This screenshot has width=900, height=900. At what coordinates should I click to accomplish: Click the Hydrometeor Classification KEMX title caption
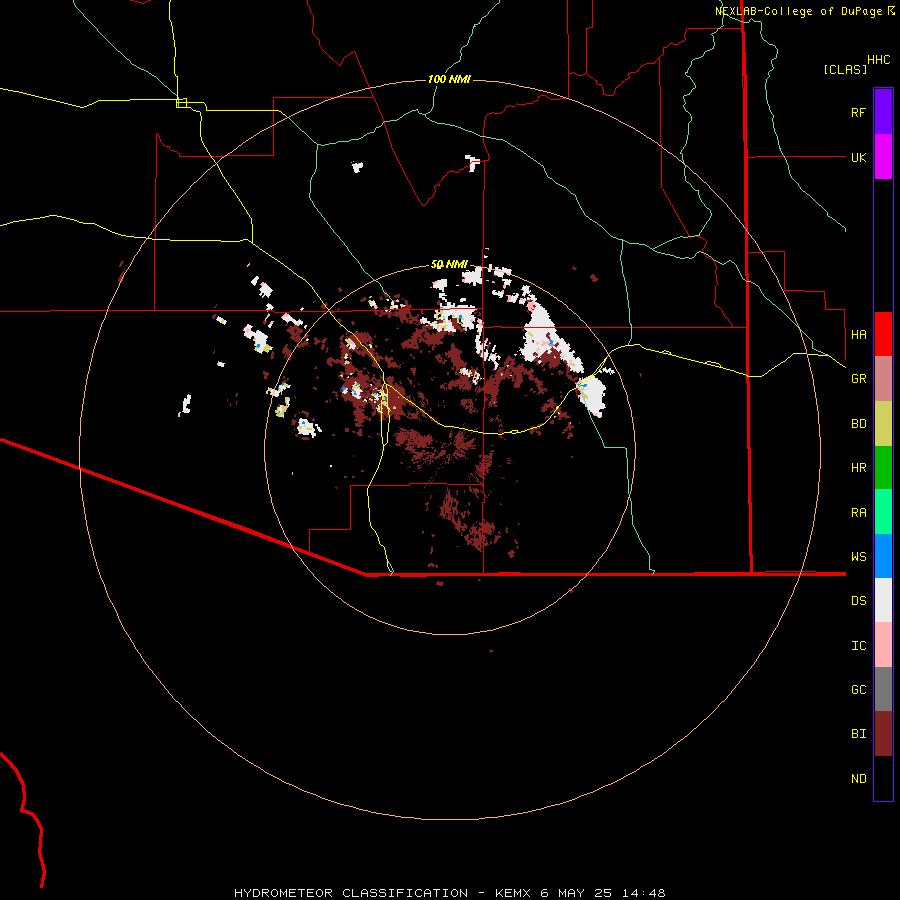point(450,893)
